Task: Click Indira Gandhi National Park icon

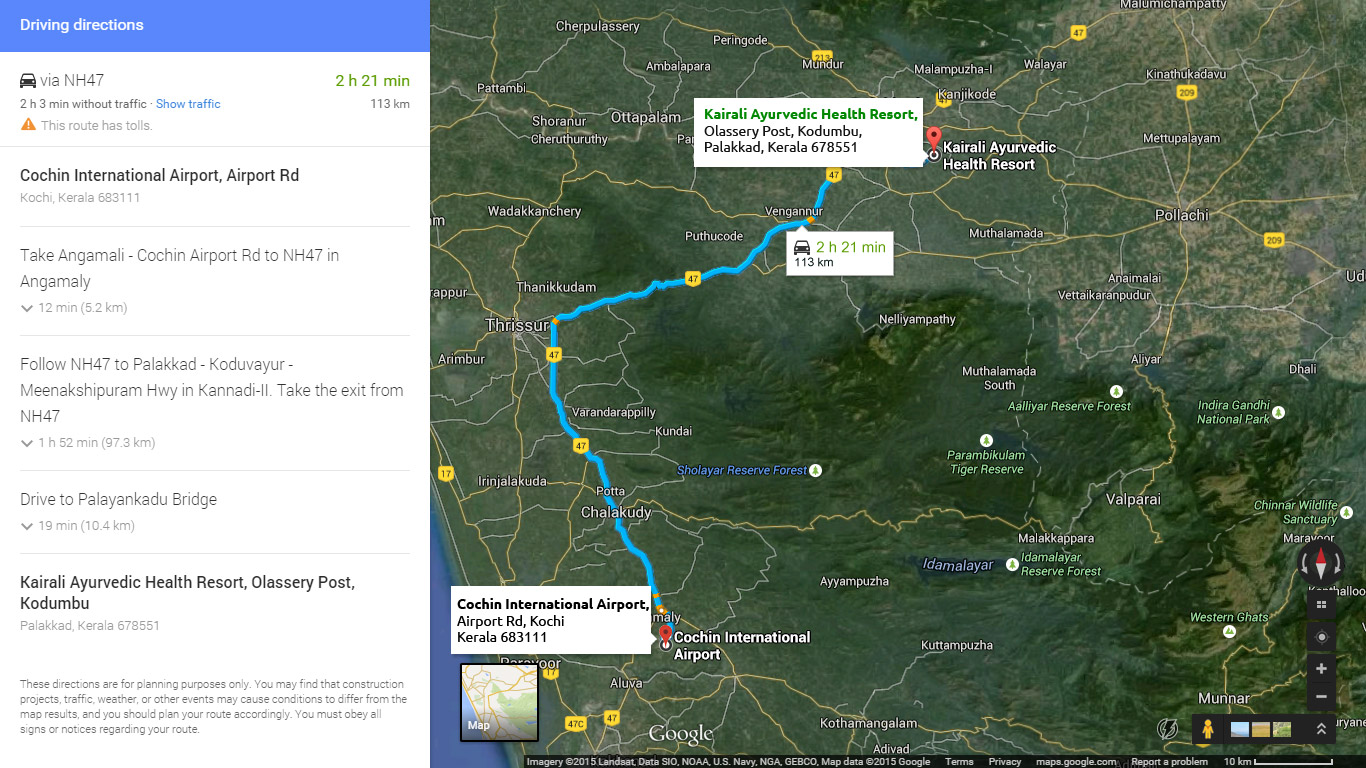Action: 1279,411
